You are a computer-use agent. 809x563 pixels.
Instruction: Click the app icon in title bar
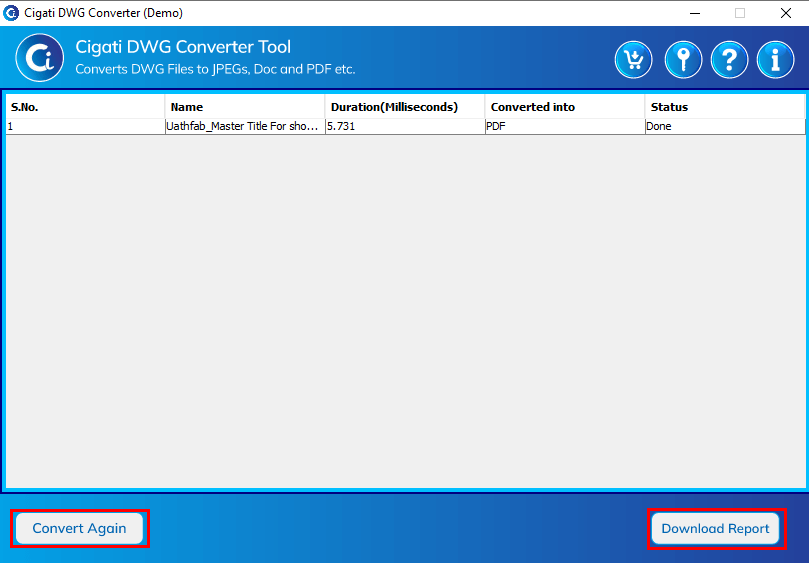[11, 13]
